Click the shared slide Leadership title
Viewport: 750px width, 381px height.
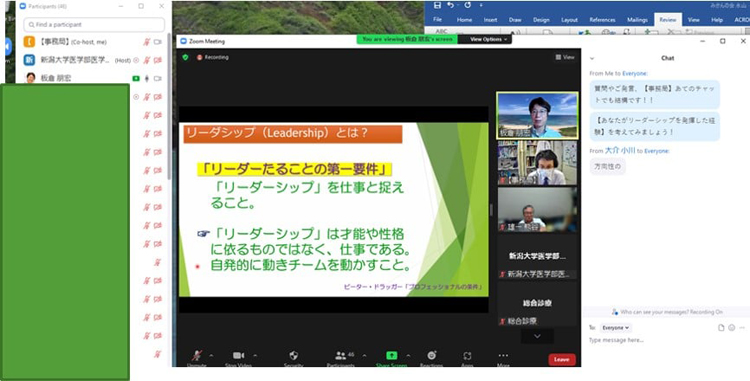point(293,133)
